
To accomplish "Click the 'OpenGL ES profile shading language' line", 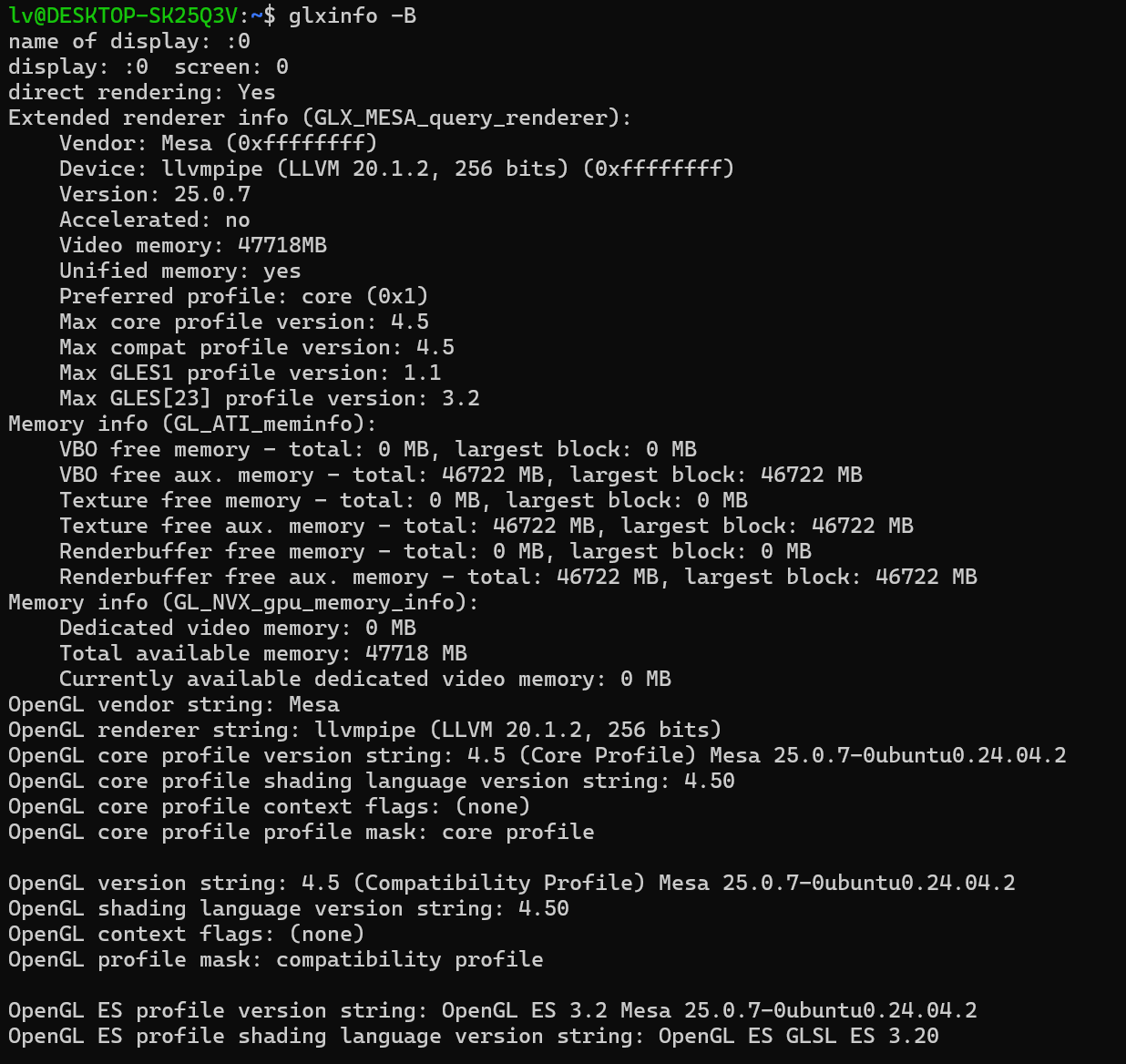I will 473,1036.
